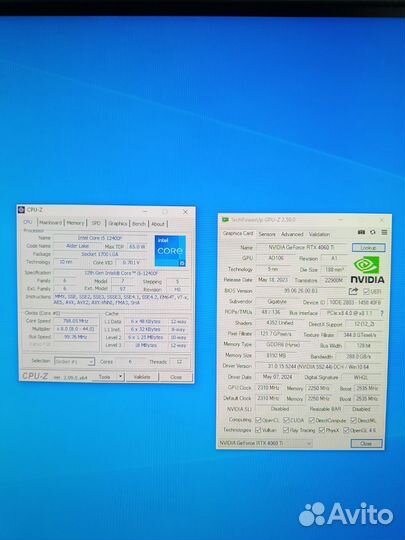Click the 18 MBytes Level 3 cache value
The image size is (405, 540).
146,345
